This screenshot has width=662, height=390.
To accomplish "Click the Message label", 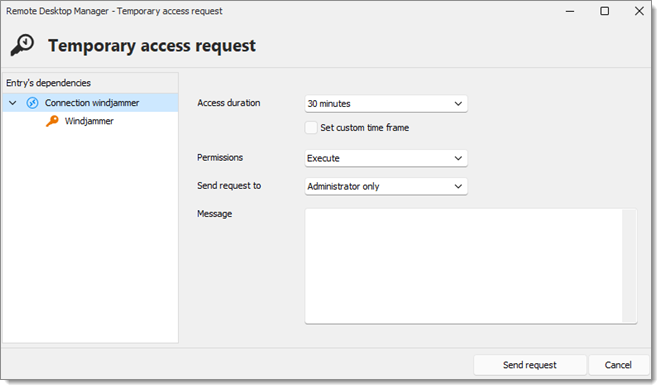I will pyautogui.click(x=214, y=214).
